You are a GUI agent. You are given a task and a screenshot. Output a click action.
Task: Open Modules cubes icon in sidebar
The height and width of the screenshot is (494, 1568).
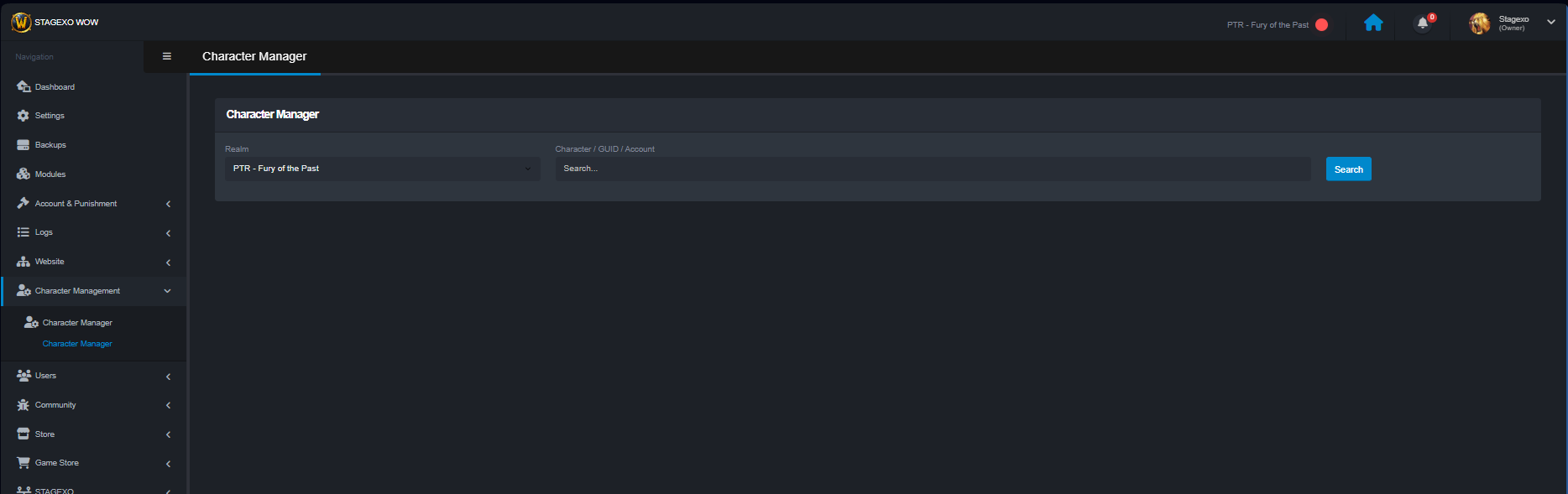point(24,174)
